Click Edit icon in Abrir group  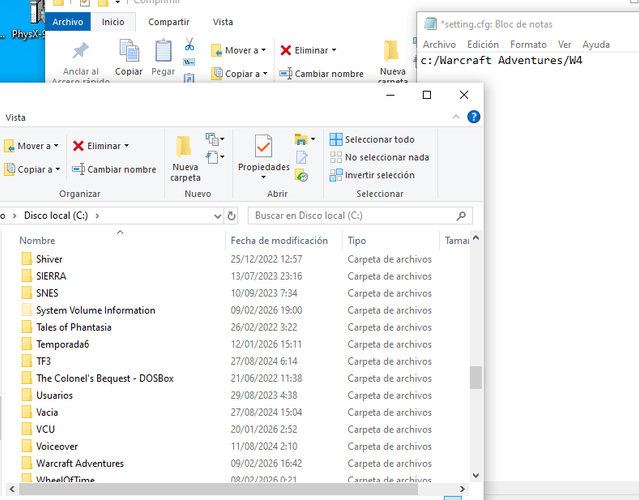point(302,157)
